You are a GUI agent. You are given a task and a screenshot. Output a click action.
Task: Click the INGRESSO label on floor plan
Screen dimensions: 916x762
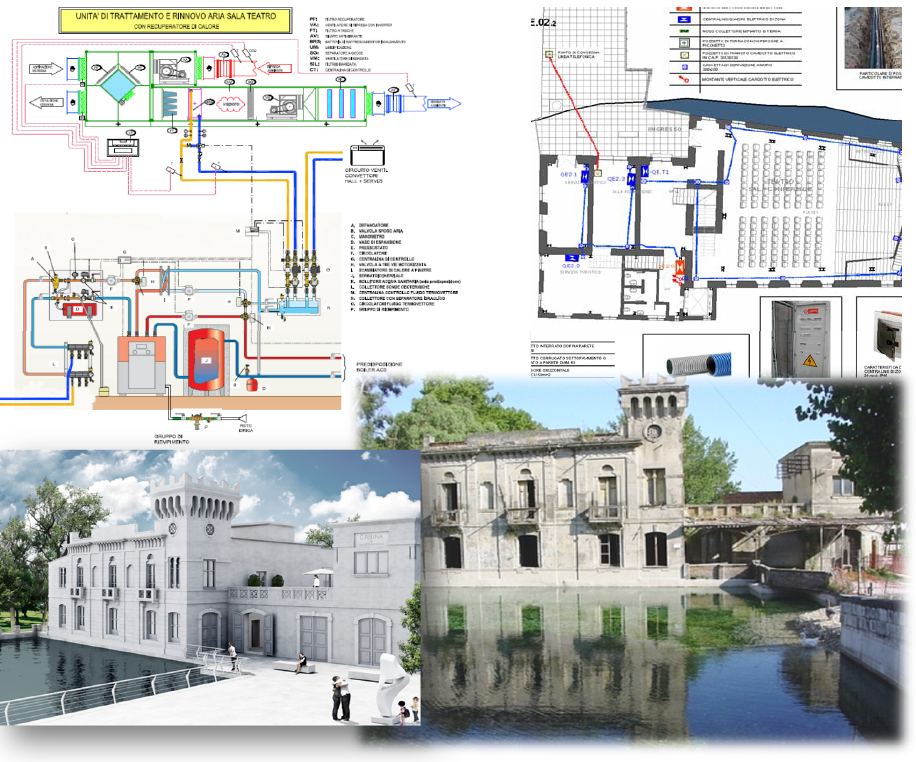point(666,129)
